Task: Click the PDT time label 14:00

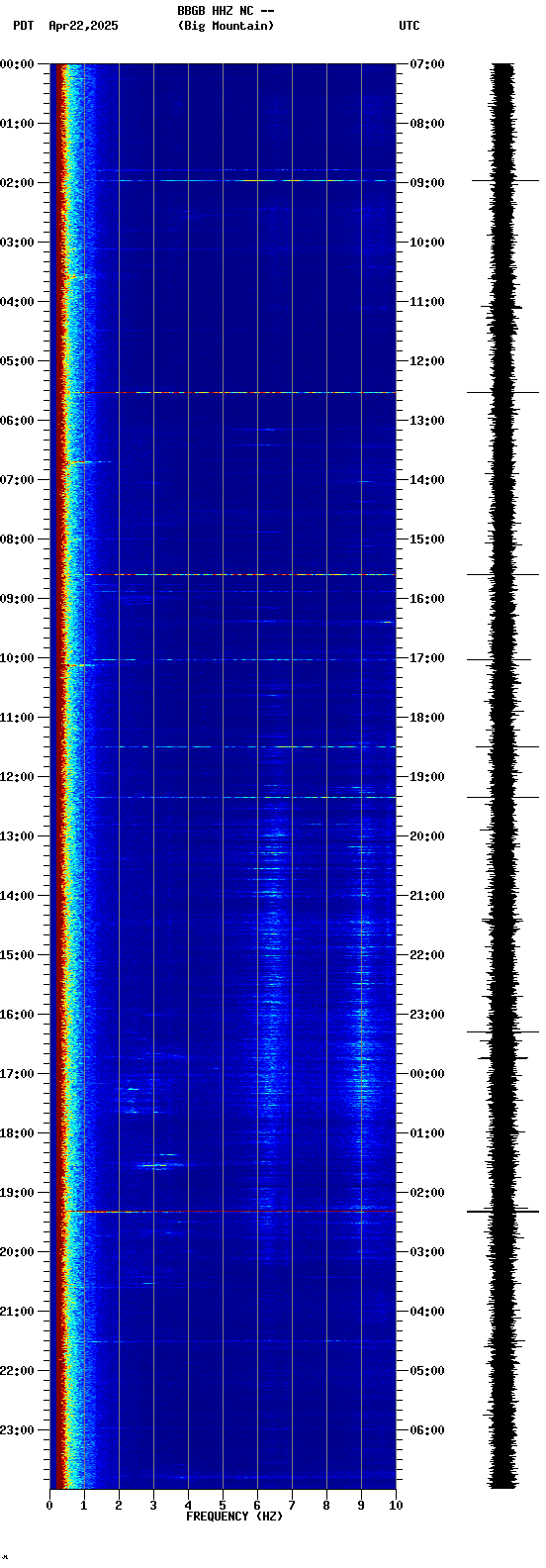Action: coord(18,896)
